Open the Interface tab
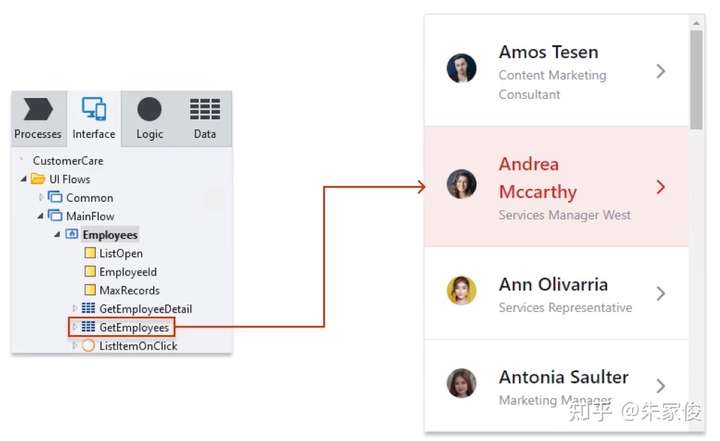Viewport: 720px width, 441px height. coord(94,119)
